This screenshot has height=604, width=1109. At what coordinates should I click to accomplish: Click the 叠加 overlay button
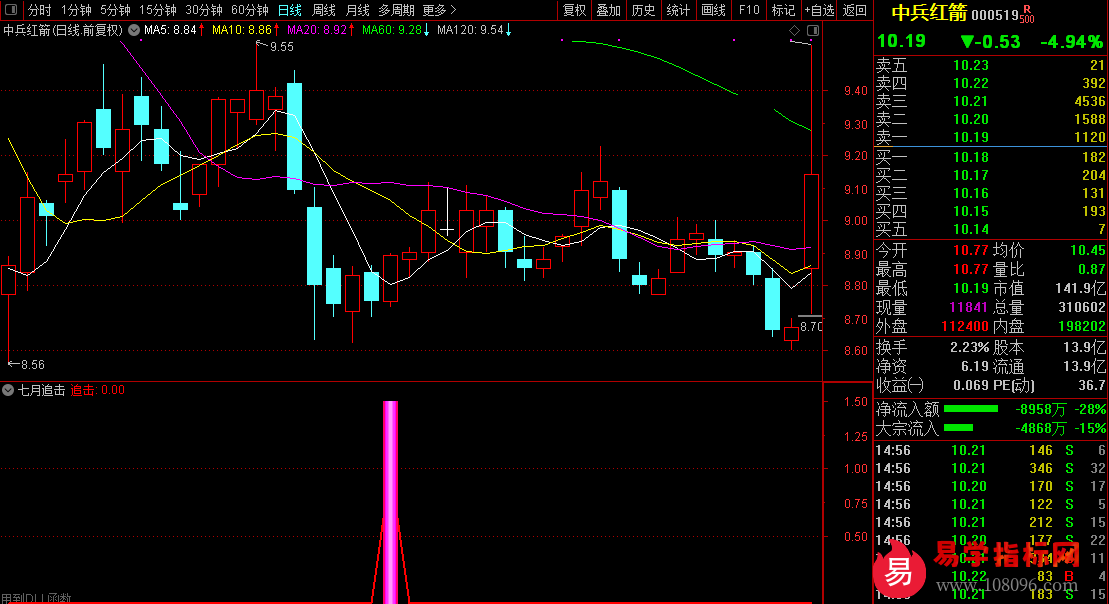click(x=608, y=10)
